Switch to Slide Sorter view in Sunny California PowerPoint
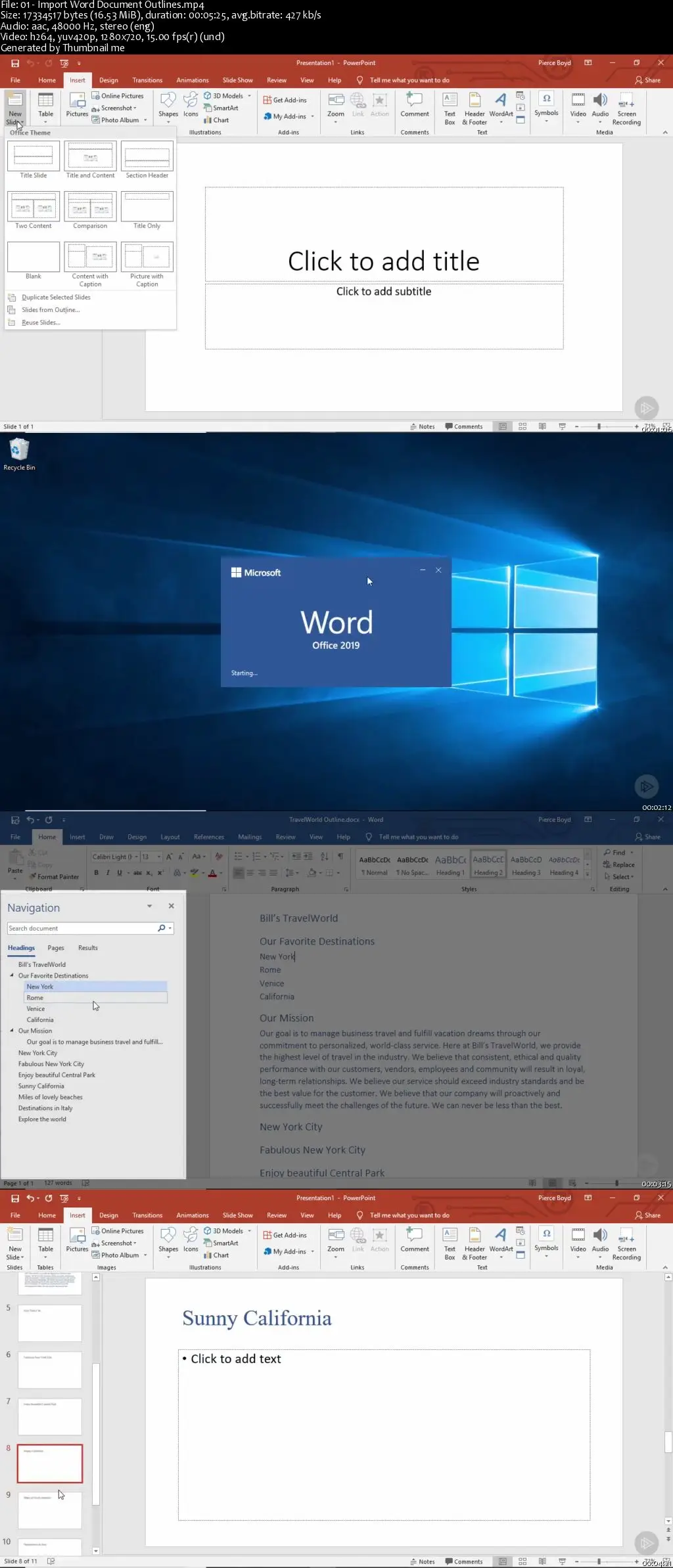Screen dimensions: 673x1568 tap(522, 1561)
